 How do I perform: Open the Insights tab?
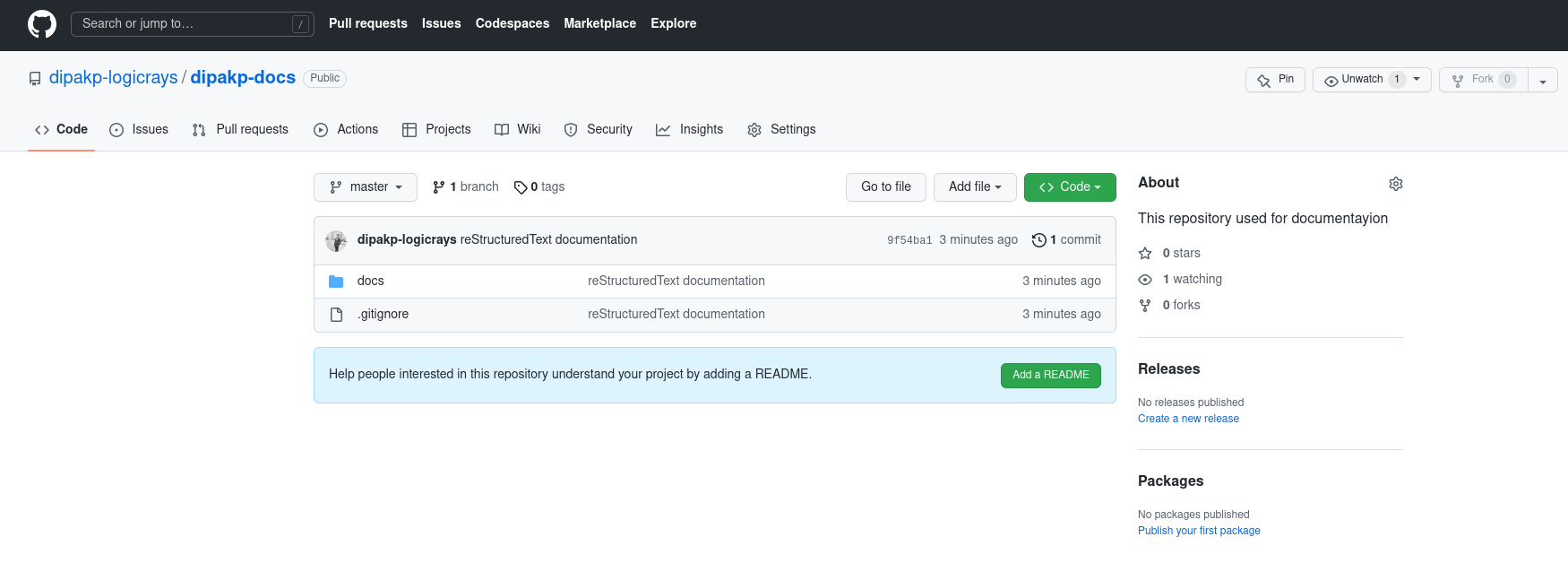point(689,130)
